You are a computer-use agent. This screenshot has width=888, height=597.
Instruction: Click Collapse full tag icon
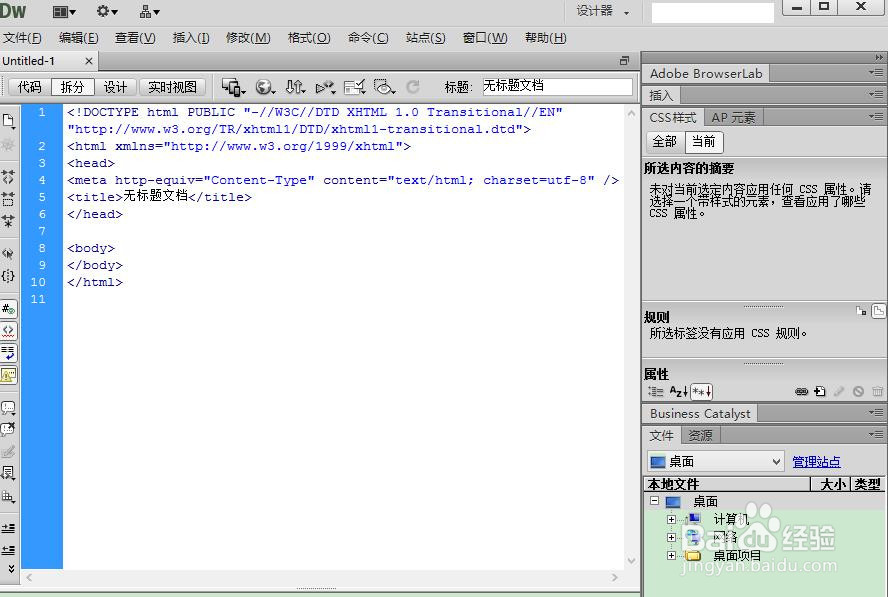[x=8, y=177]
